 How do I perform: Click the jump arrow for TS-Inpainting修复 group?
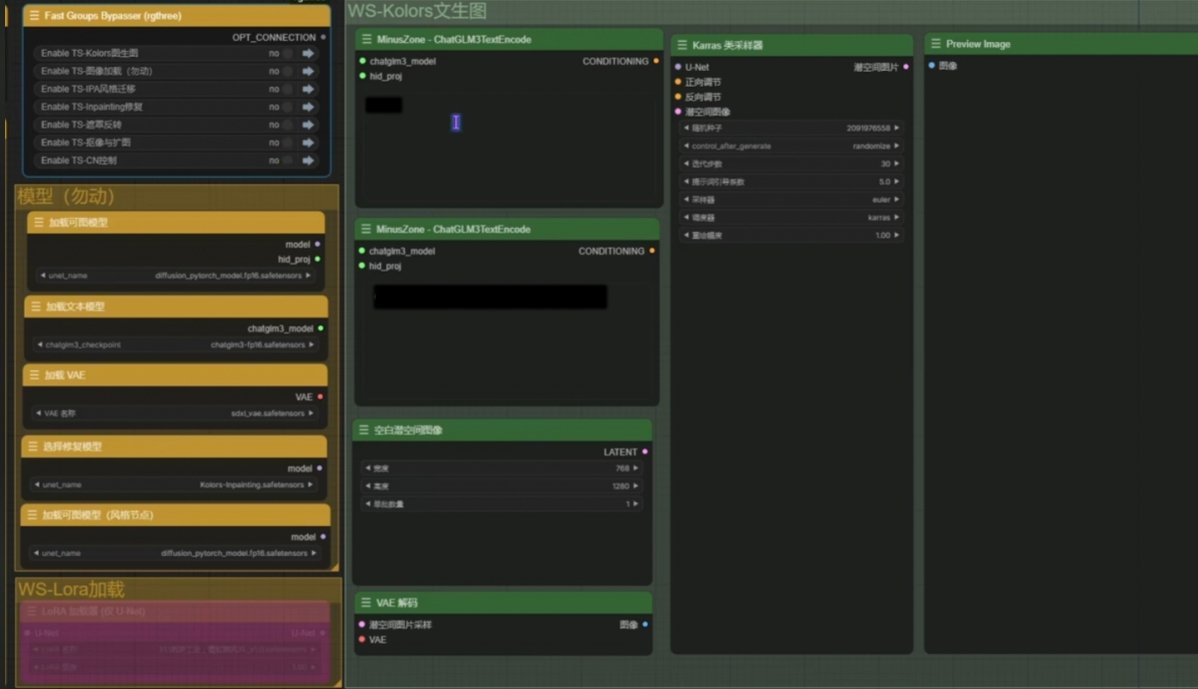pyautogui.click(x=308, y=107)
